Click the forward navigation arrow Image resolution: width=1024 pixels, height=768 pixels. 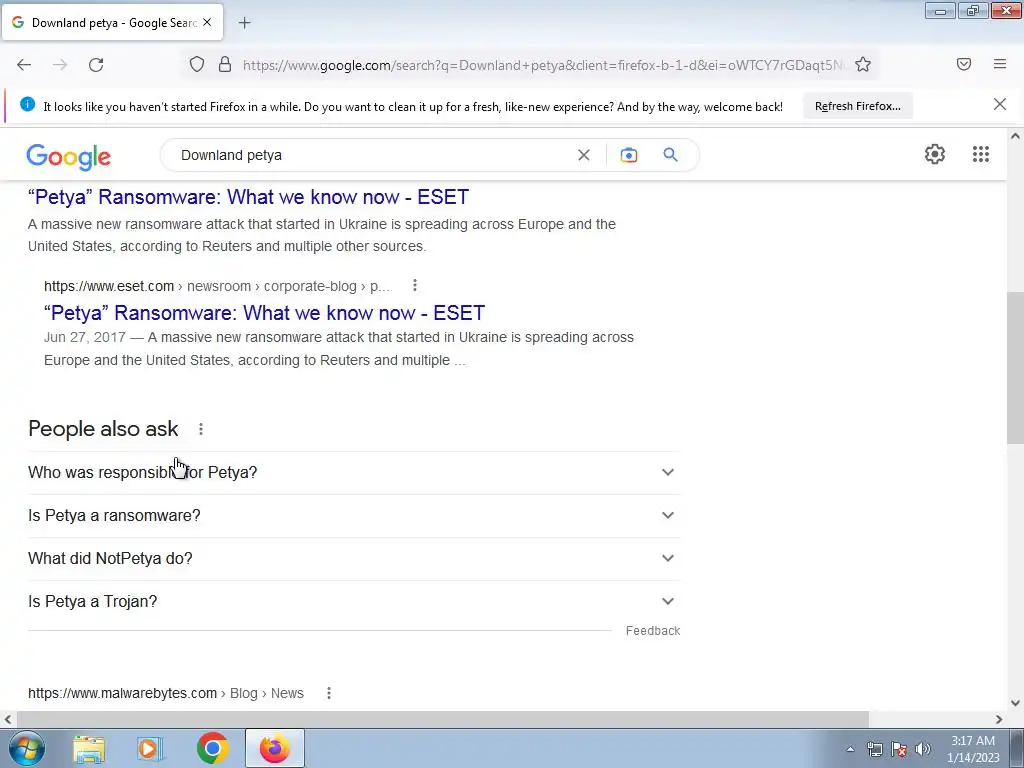click(60, 65)
